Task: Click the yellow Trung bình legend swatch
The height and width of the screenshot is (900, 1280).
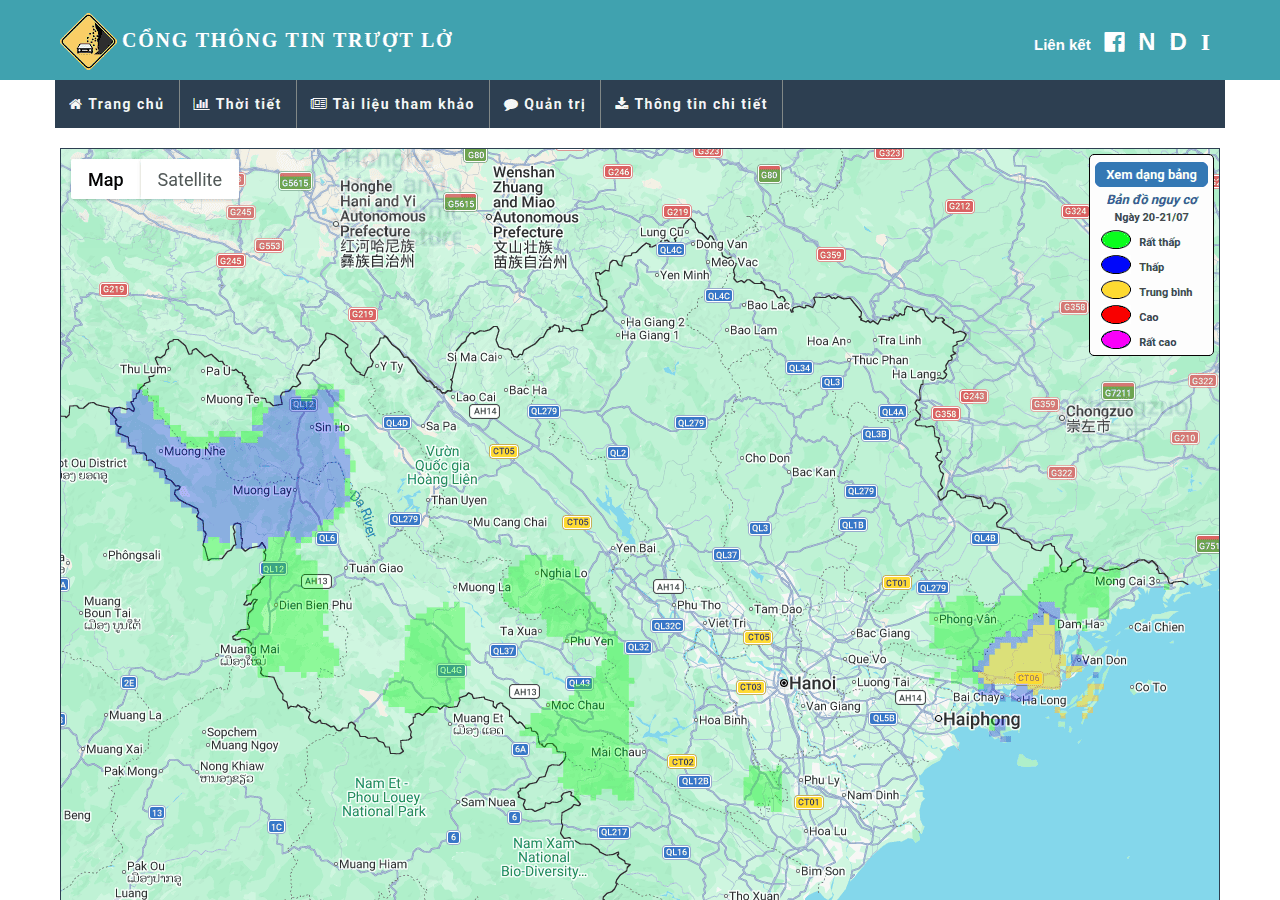Action: click(x=1116, y=290)
